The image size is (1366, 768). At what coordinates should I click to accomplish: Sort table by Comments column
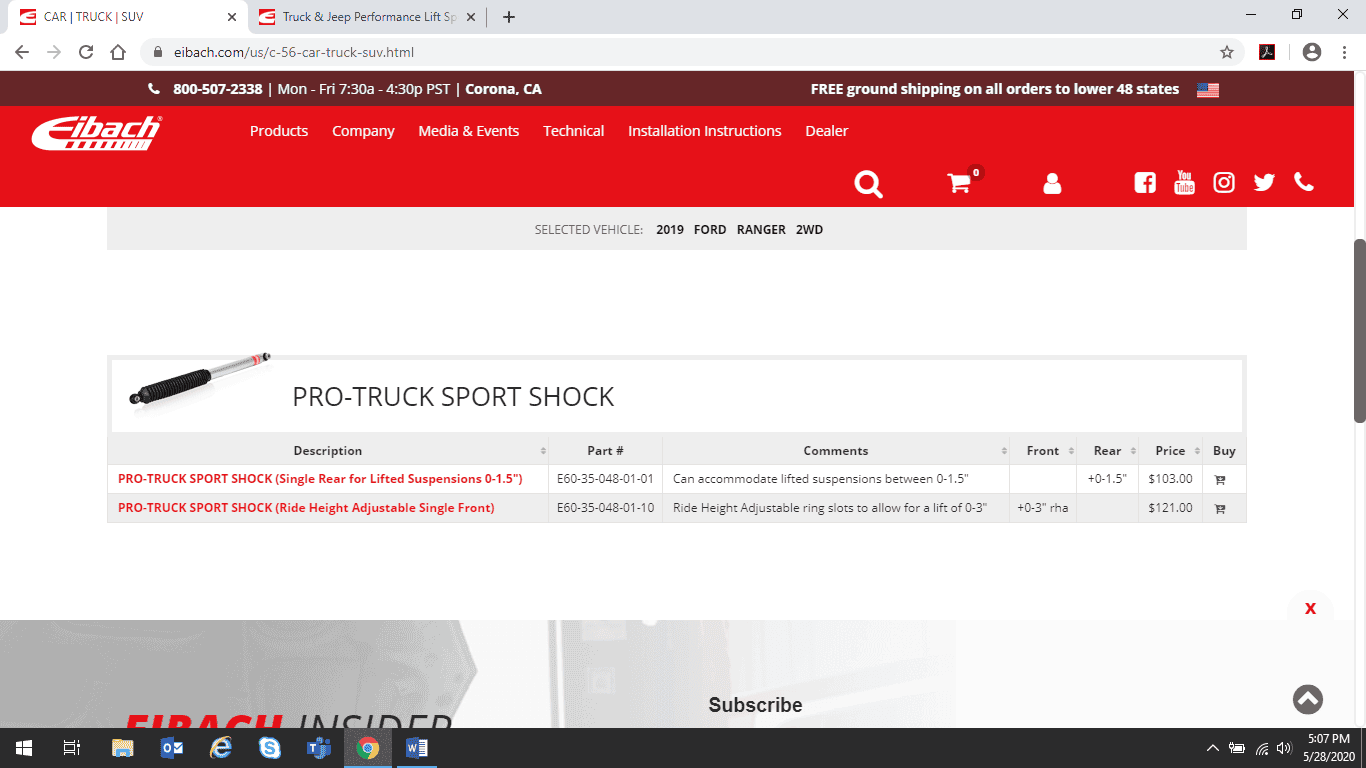tap(836, 451)
